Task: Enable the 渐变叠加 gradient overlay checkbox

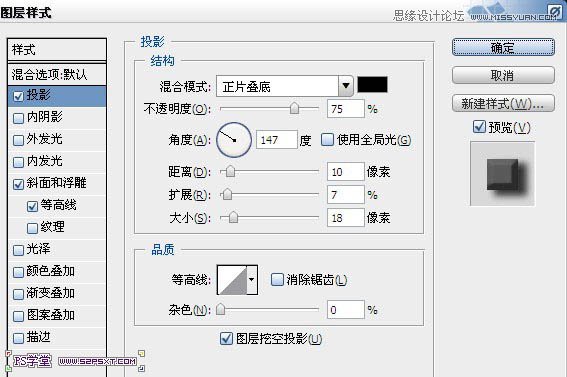Action: click(x=18, y=294)
